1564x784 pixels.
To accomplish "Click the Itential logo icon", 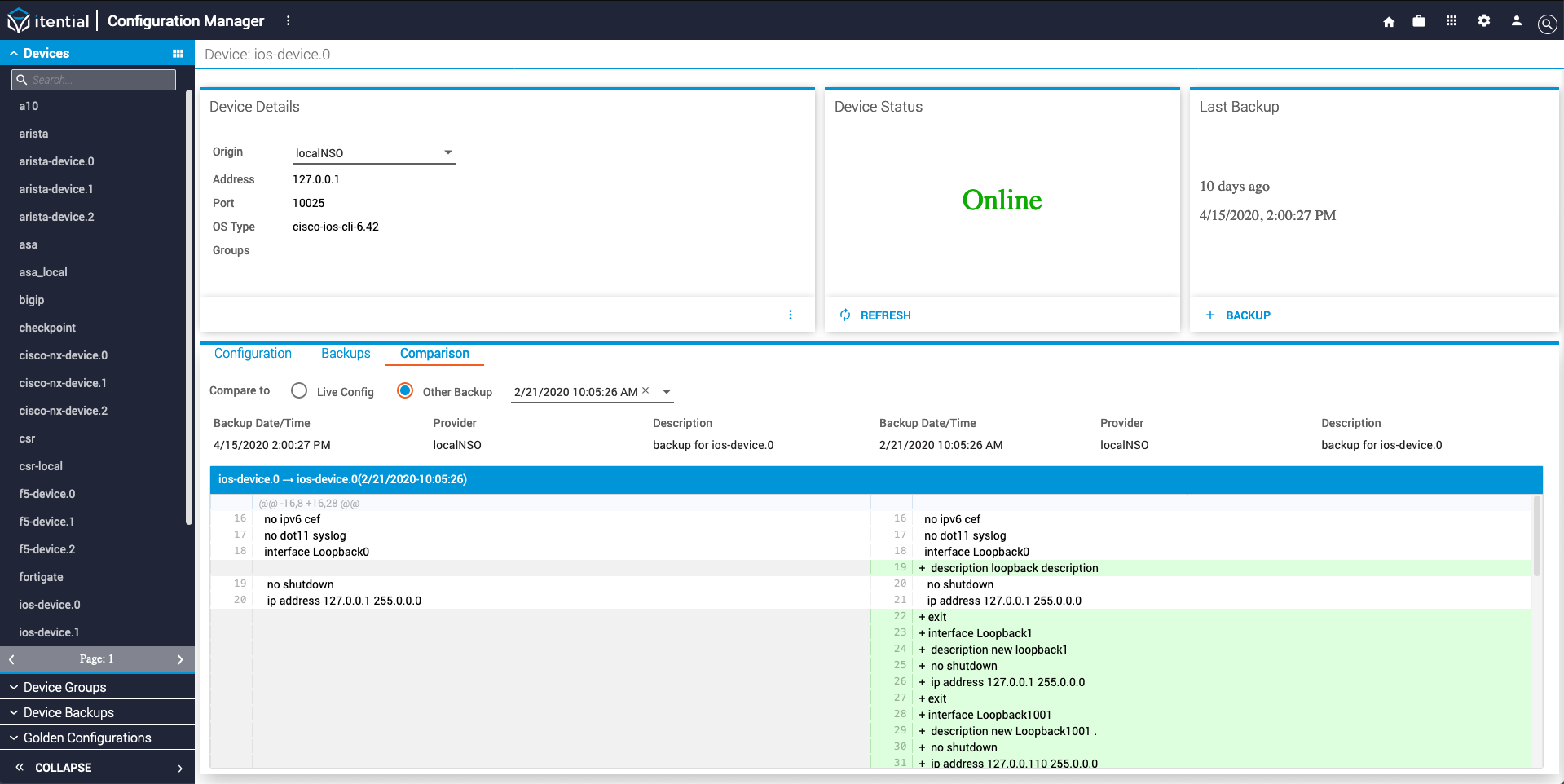I will (18, 20).
